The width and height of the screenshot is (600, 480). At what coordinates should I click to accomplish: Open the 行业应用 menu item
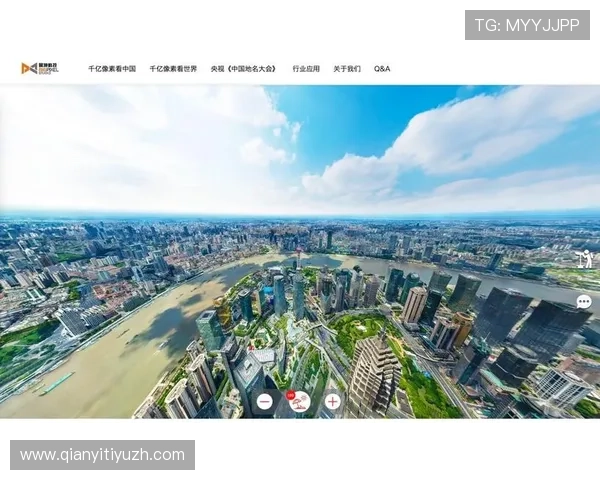tap(306, 69)
